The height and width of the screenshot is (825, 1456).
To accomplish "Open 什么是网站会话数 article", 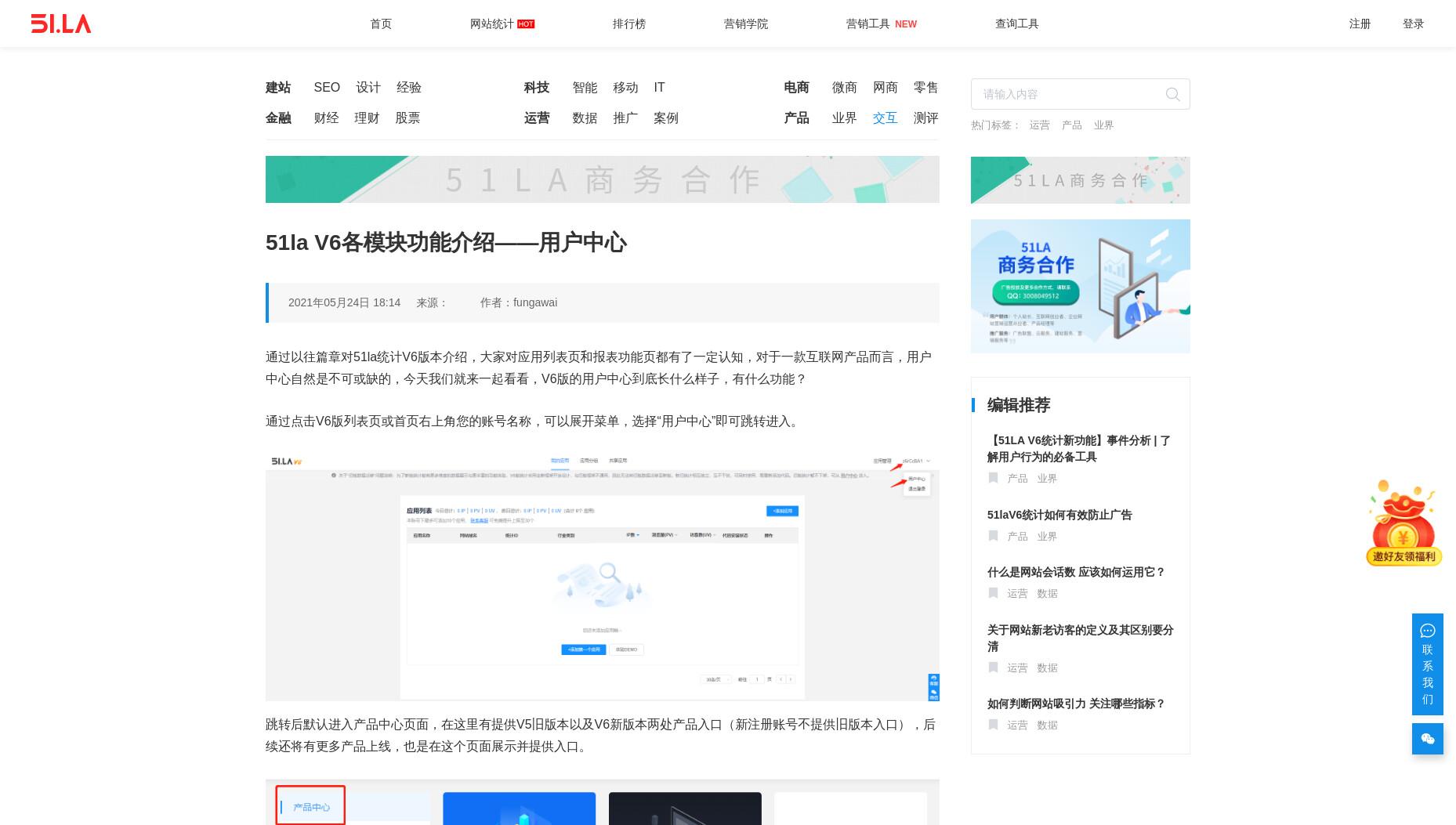I will click(1076, 572).
